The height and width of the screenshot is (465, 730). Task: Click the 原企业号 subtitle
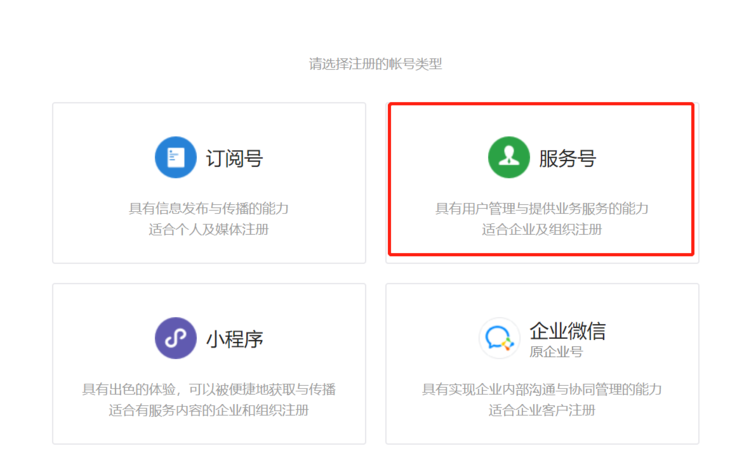tap(556, 352)
